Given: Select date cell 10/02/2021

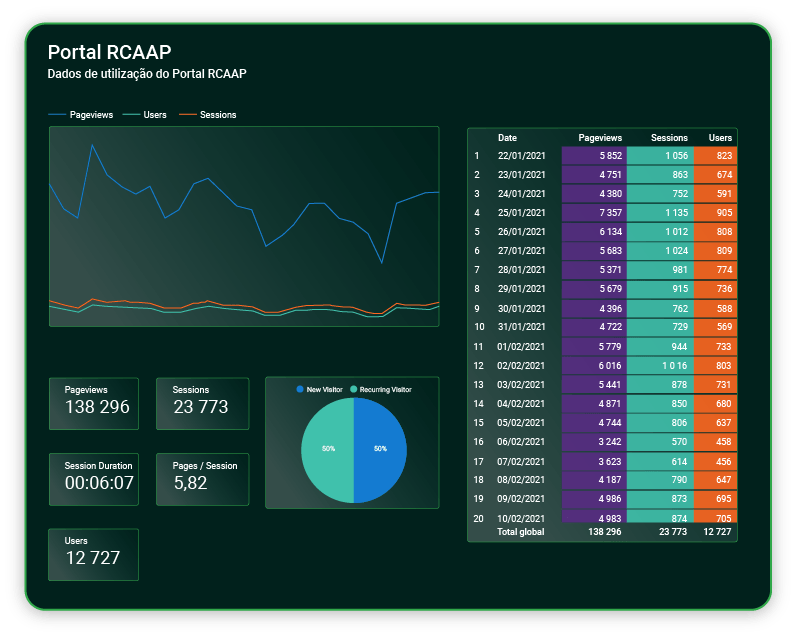Looking at the screenshot, I should coord(521,519).
